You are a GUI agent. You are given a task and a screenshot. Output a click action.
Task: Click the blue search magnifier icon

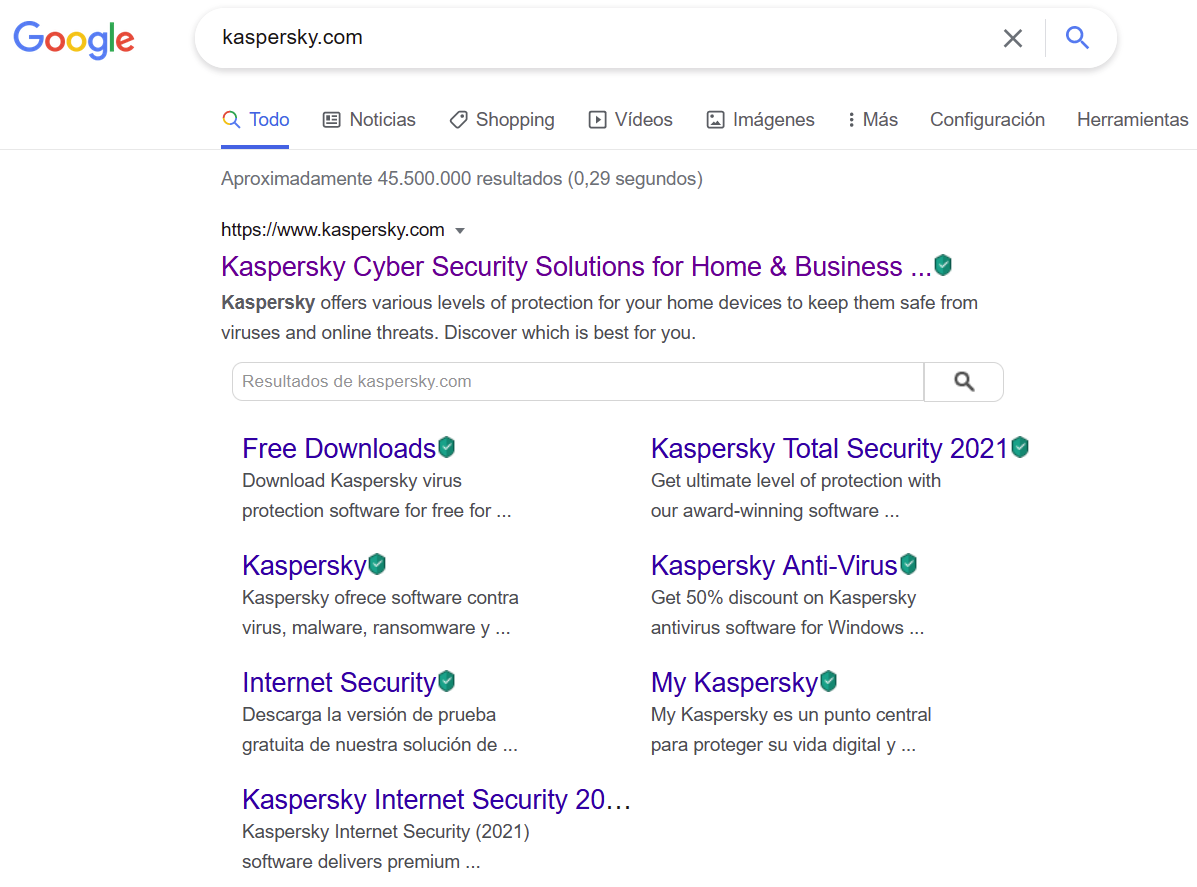(1077, 38)
